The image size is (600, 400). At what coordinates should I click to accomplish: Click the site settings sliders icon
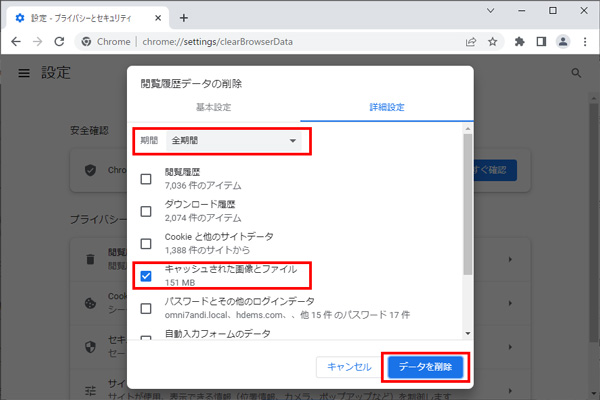click(x=90, y=391)
